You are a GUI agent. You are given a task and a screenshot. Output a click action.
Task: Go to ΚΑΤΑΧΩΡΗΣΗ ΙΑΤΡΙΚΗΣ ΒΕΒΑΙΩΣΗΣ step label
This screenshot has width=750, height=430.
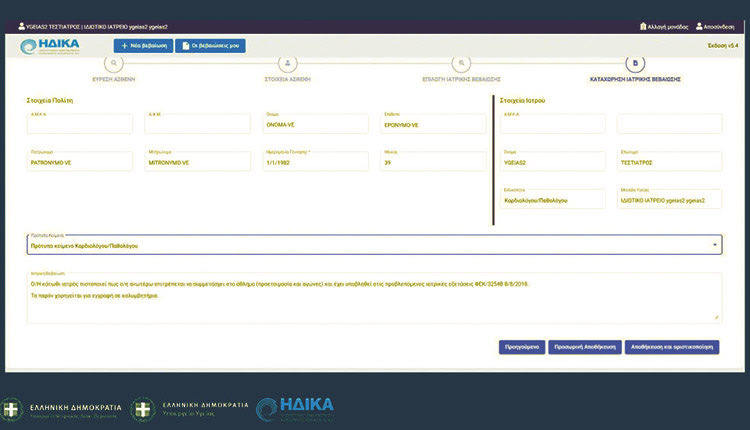tap(635, 79)
